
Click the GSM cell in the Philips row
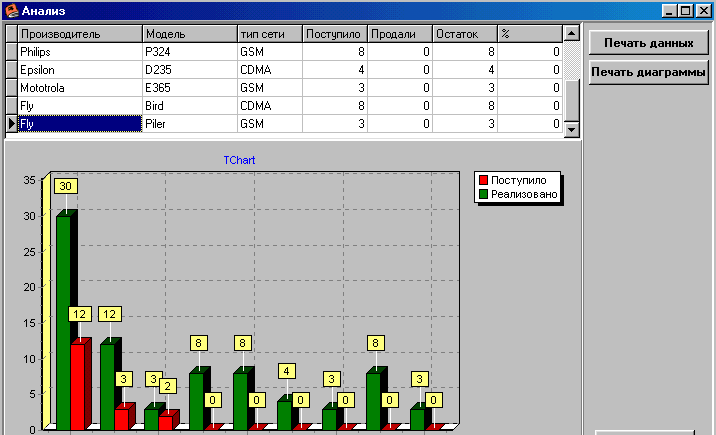click(270, 52)
